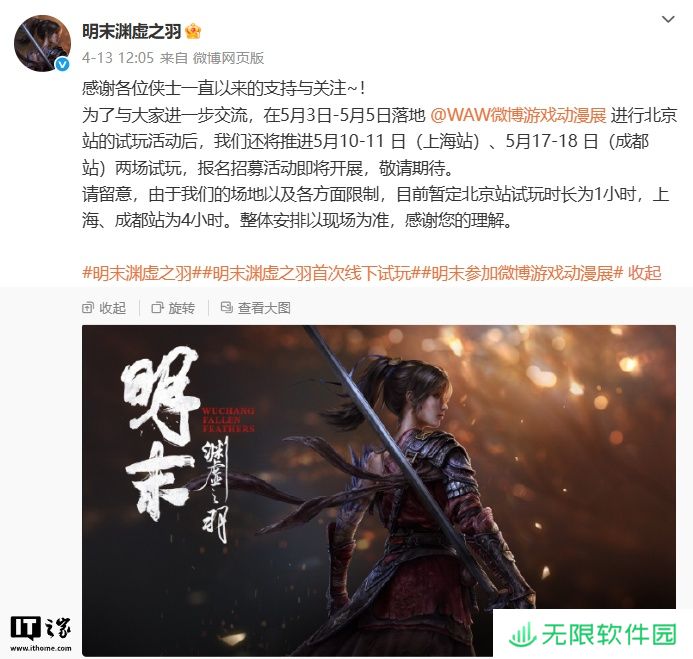Click the gold crown member icon
The image size is (693, 659).
193,31
